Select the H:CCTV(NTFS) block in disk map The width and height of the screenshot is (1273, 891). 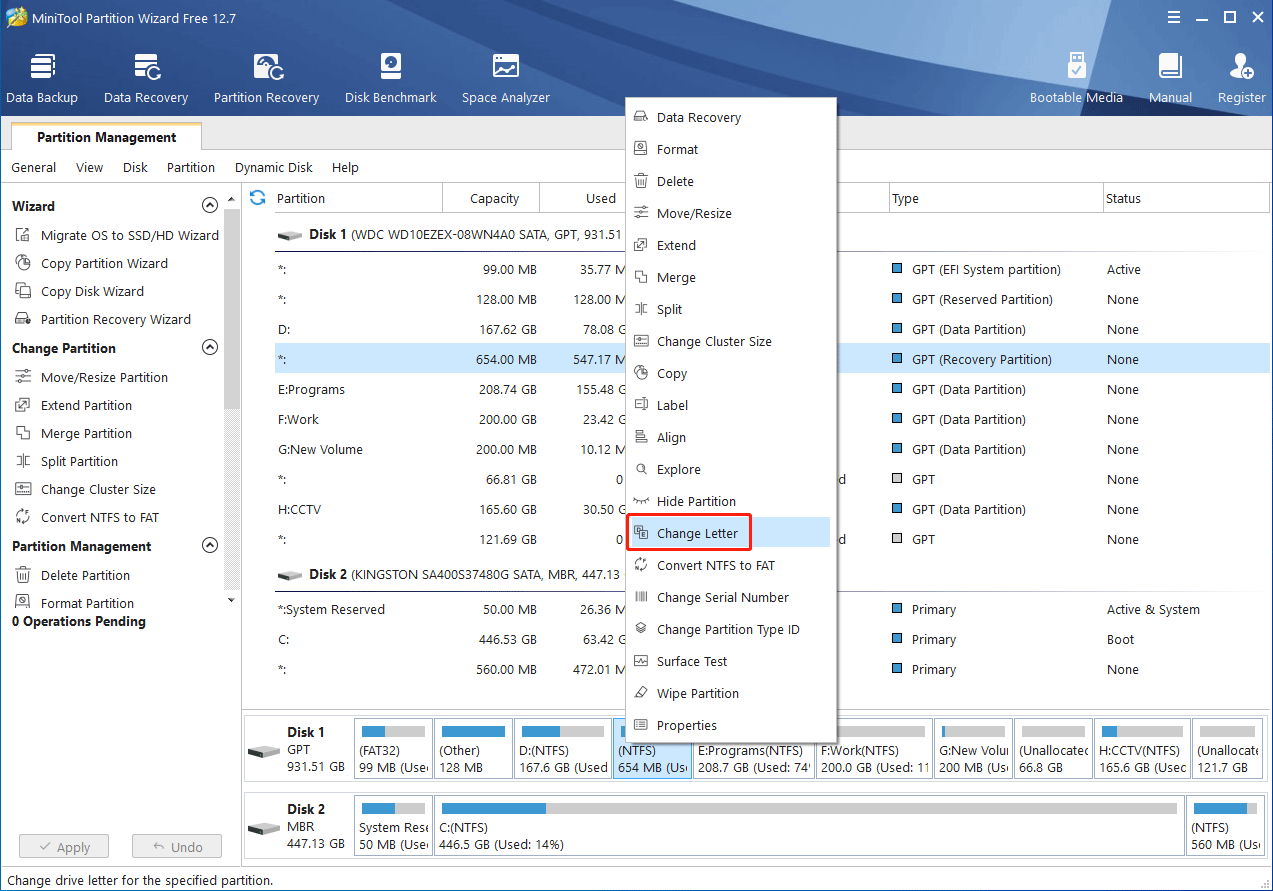1141,749
